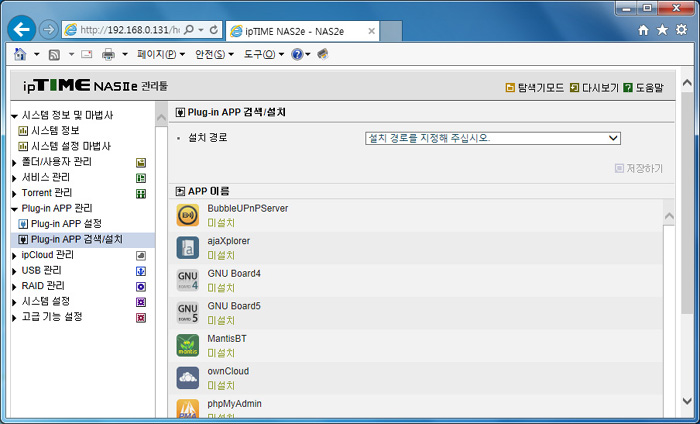Screen dimensions: 700x424
Task: Click the last command bar icon after Help
Action: 323,54
